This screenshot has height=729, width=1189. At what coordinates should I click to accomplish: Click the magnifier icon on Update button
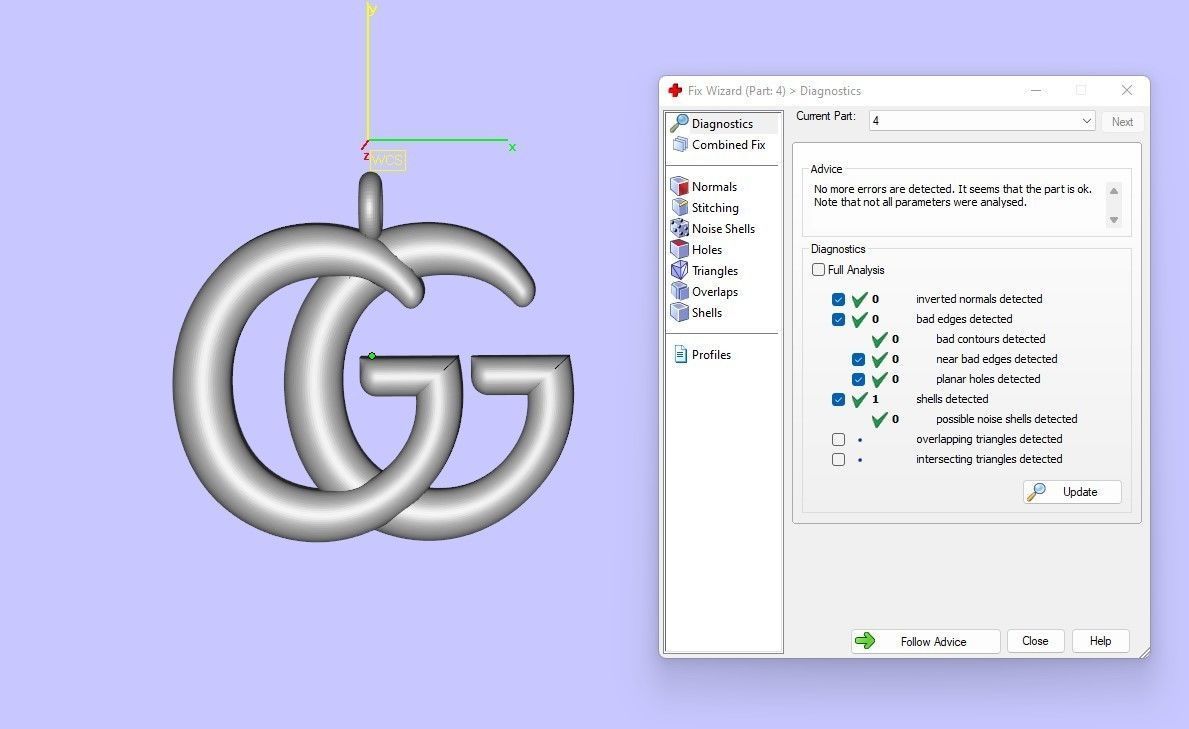[1037, 492]
